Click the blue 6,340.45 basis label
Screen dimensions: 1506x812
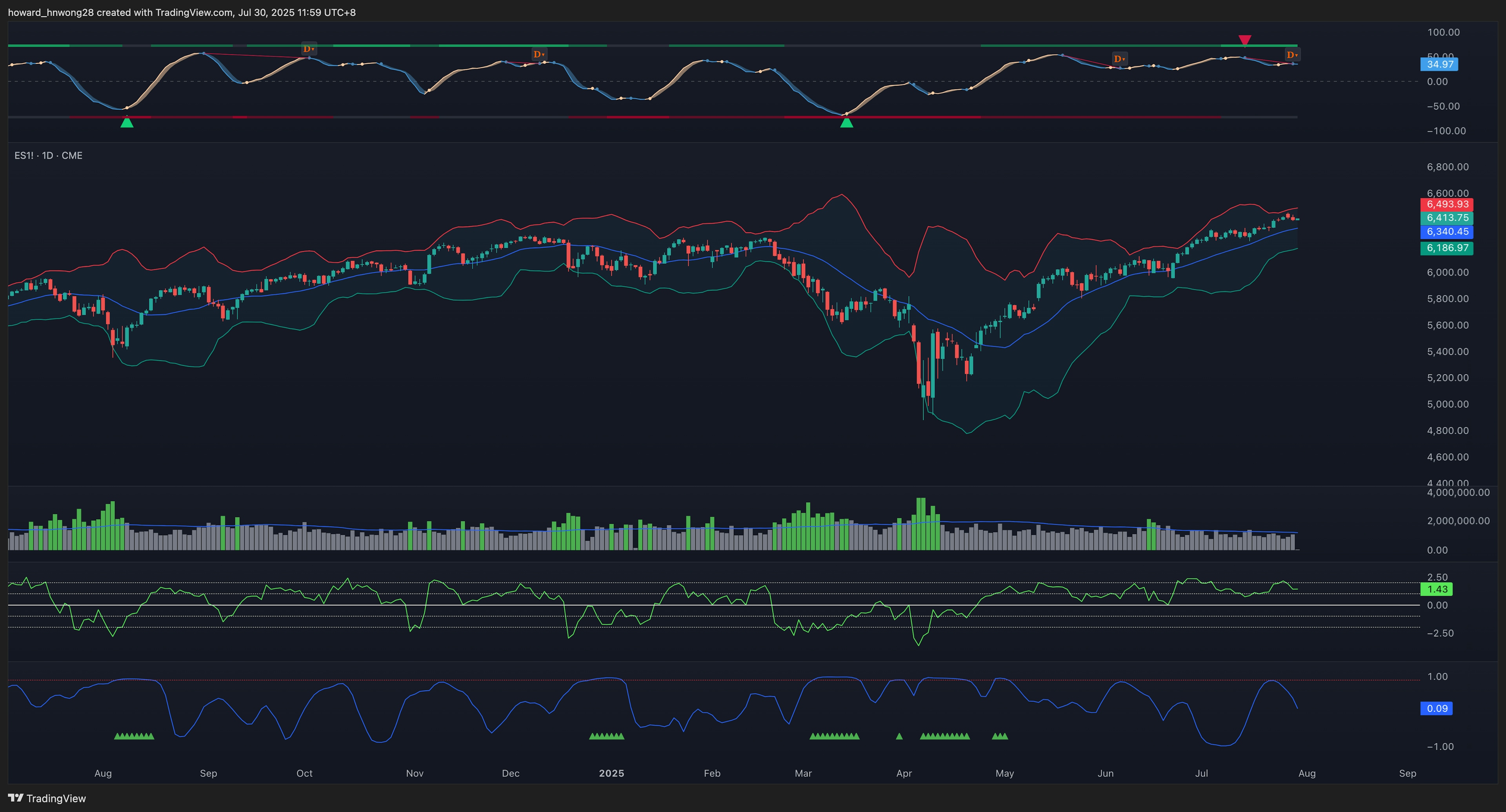(1447, 231)
